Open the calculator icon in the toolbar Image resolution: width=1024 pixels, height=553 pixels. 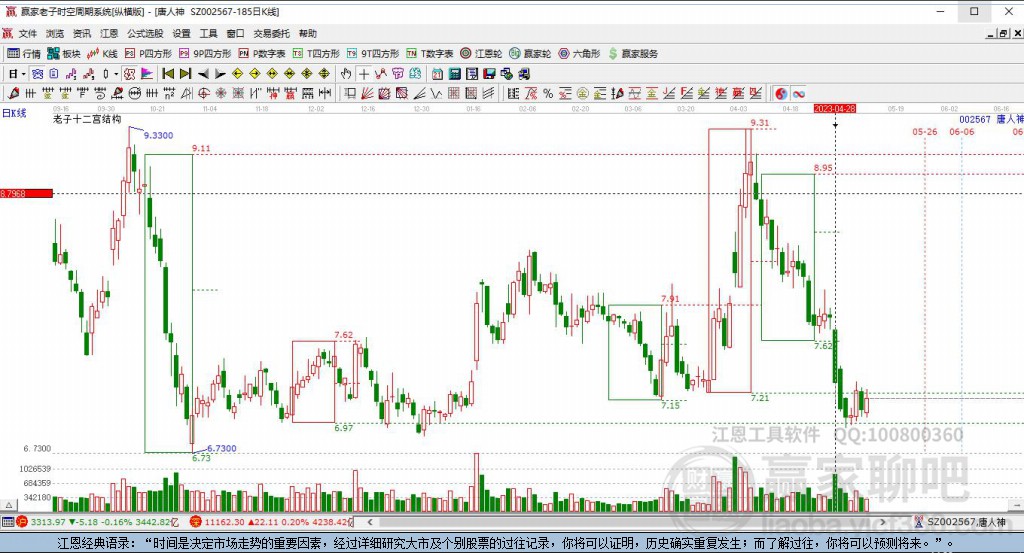(x=455, y=73)
